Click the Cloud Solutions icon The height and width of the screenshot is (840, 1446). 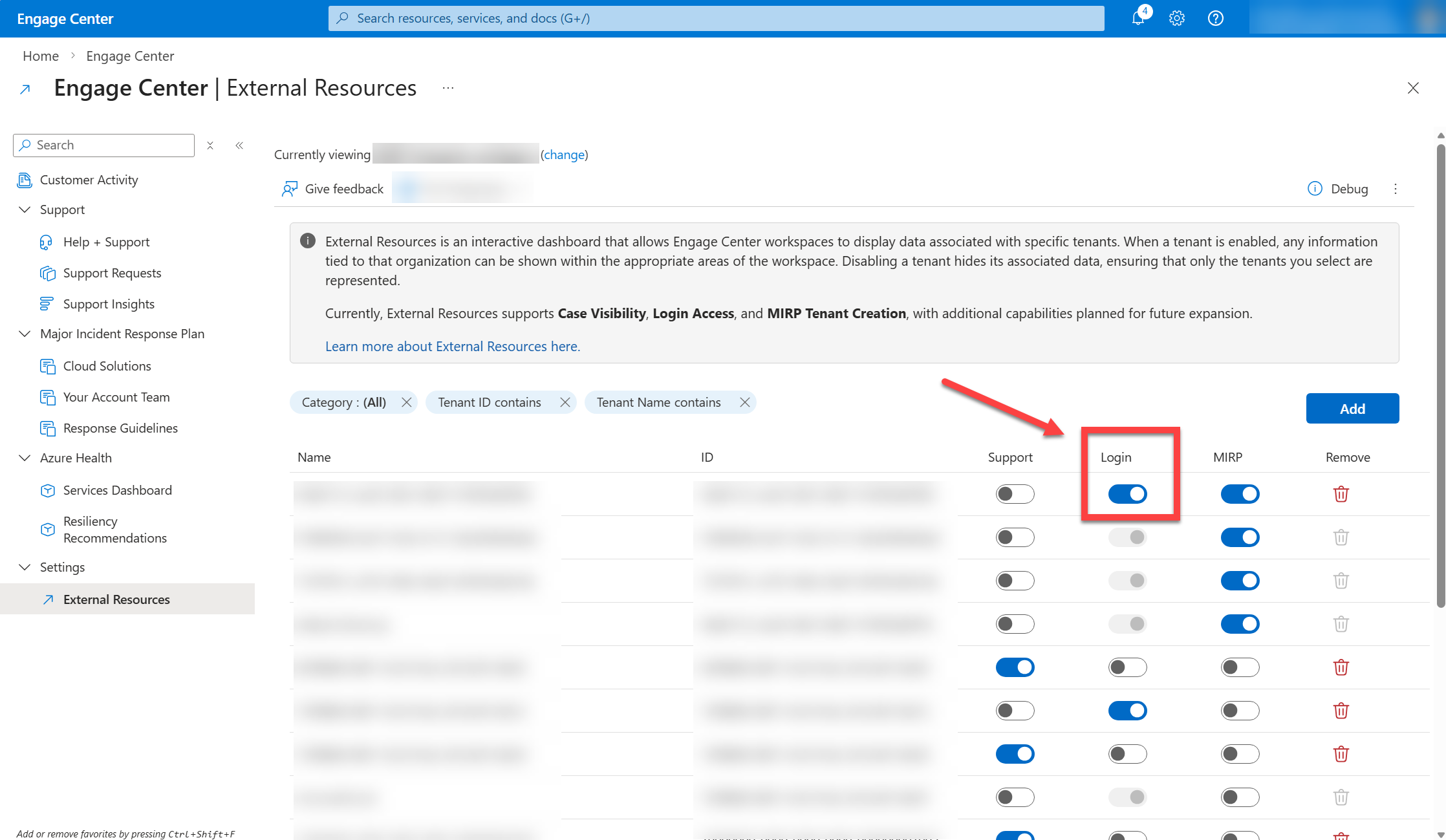click(x=47, y=366)
